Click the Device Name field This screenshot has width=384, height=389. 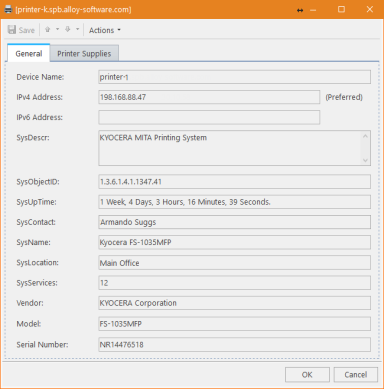point(234,77)
